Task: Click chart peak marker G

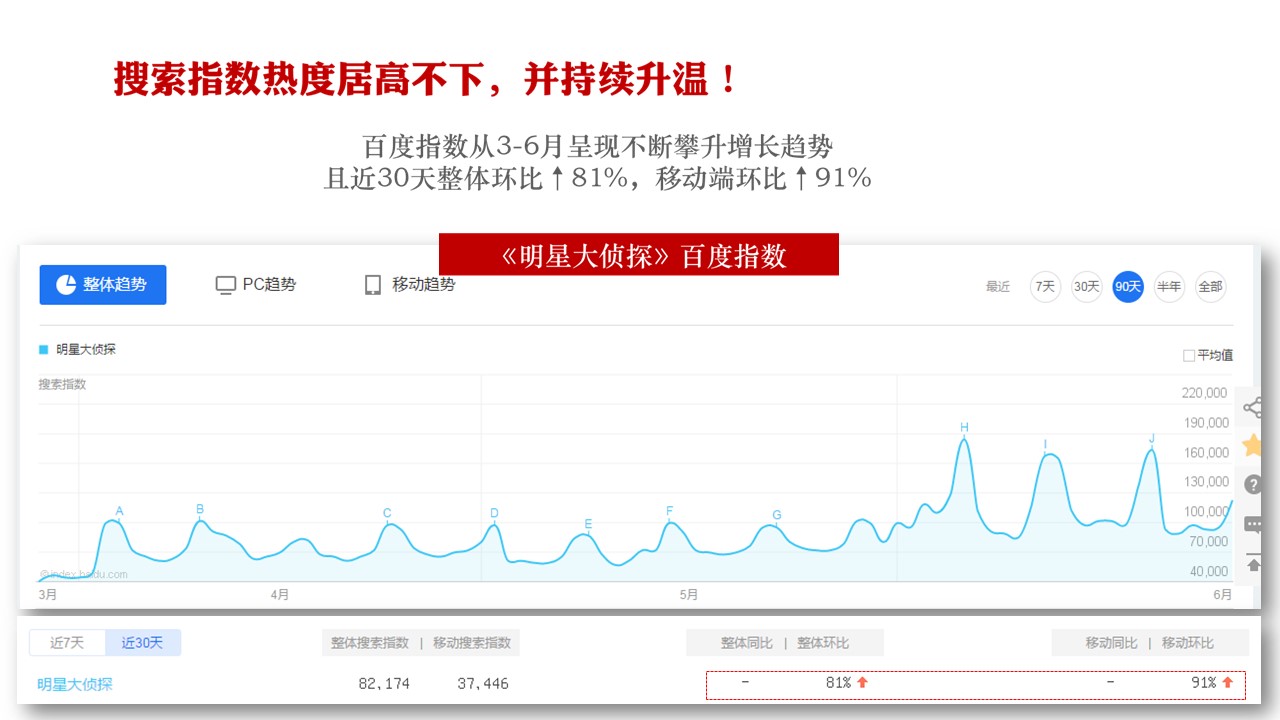Action: [777, 515]
